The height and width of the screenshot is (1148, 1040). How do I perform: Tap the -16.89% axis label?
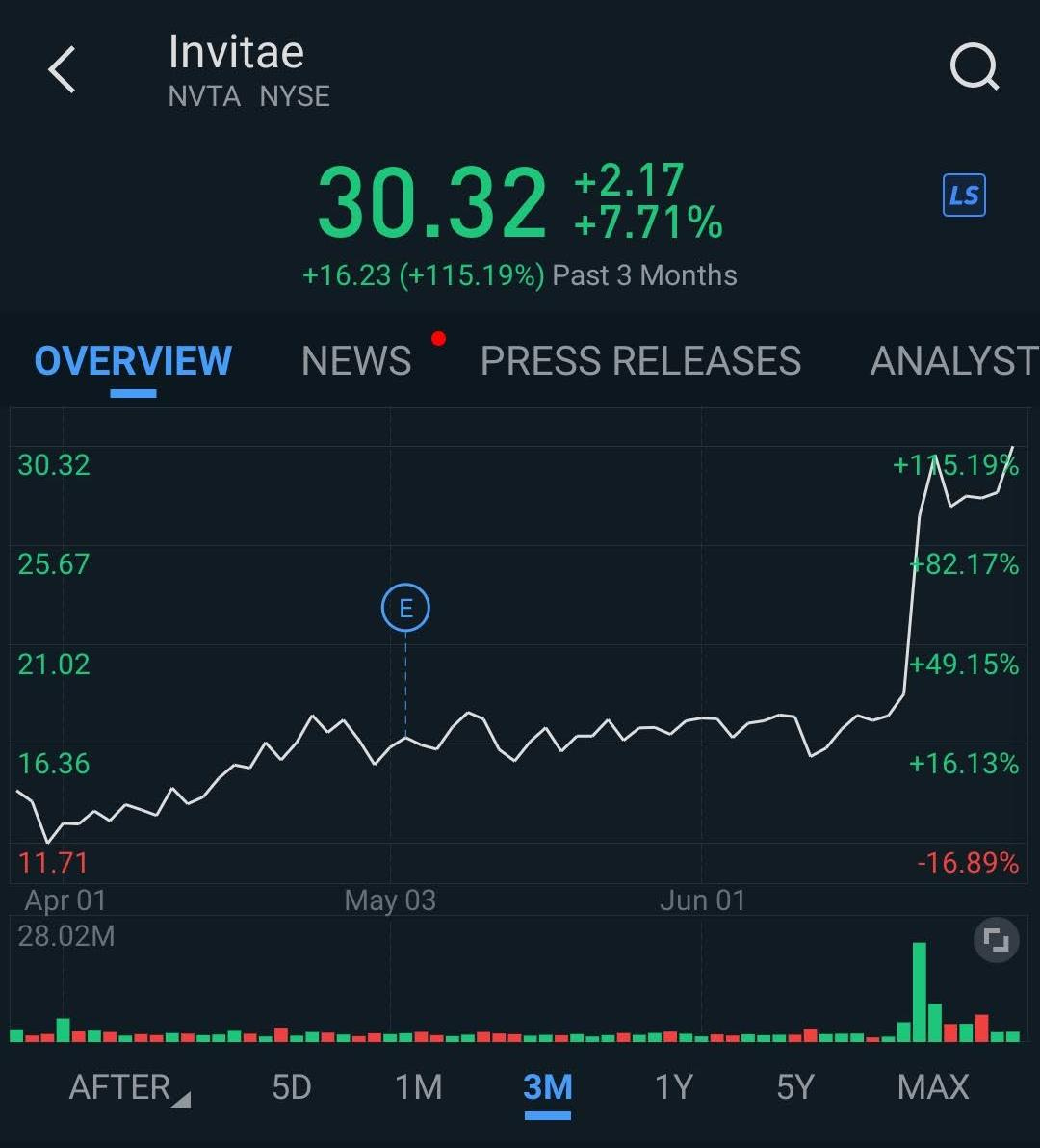(969, 863)
